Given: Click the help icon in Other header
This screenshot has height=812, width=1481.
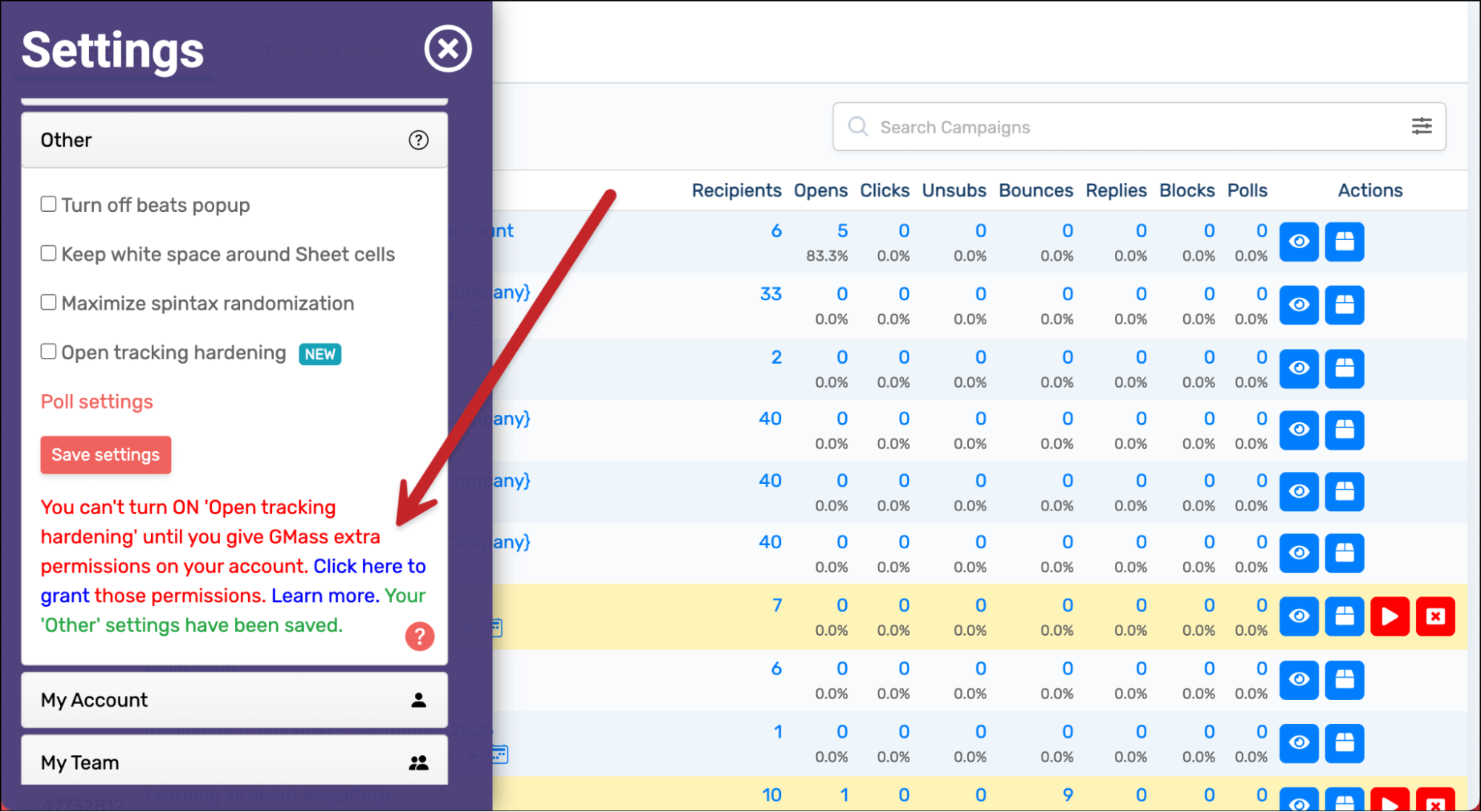Looking at the screenshot, I should coord(419,140).
